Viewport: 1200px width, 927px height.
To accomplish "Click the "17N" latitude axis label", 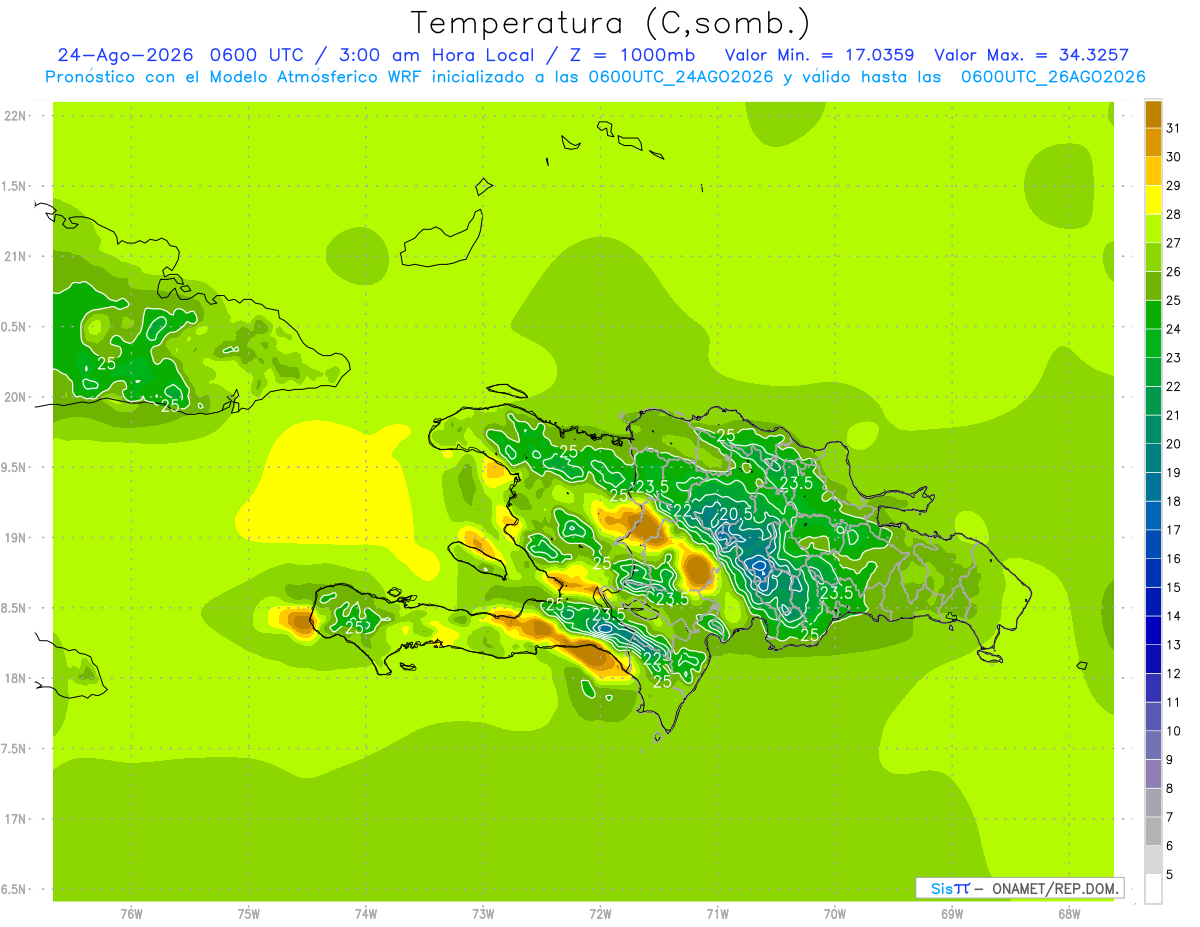I will tap(15, 819).
